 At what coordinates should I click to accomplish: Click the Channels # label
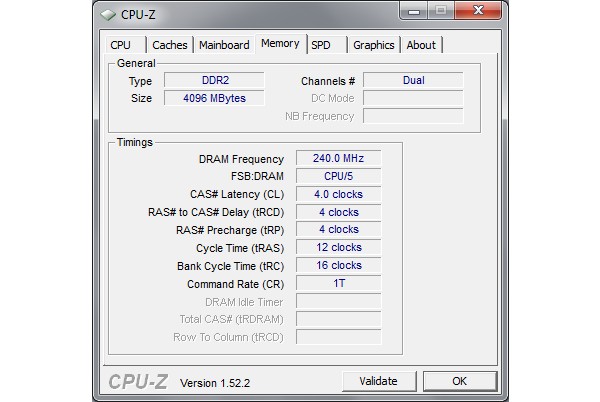point(328,81)
